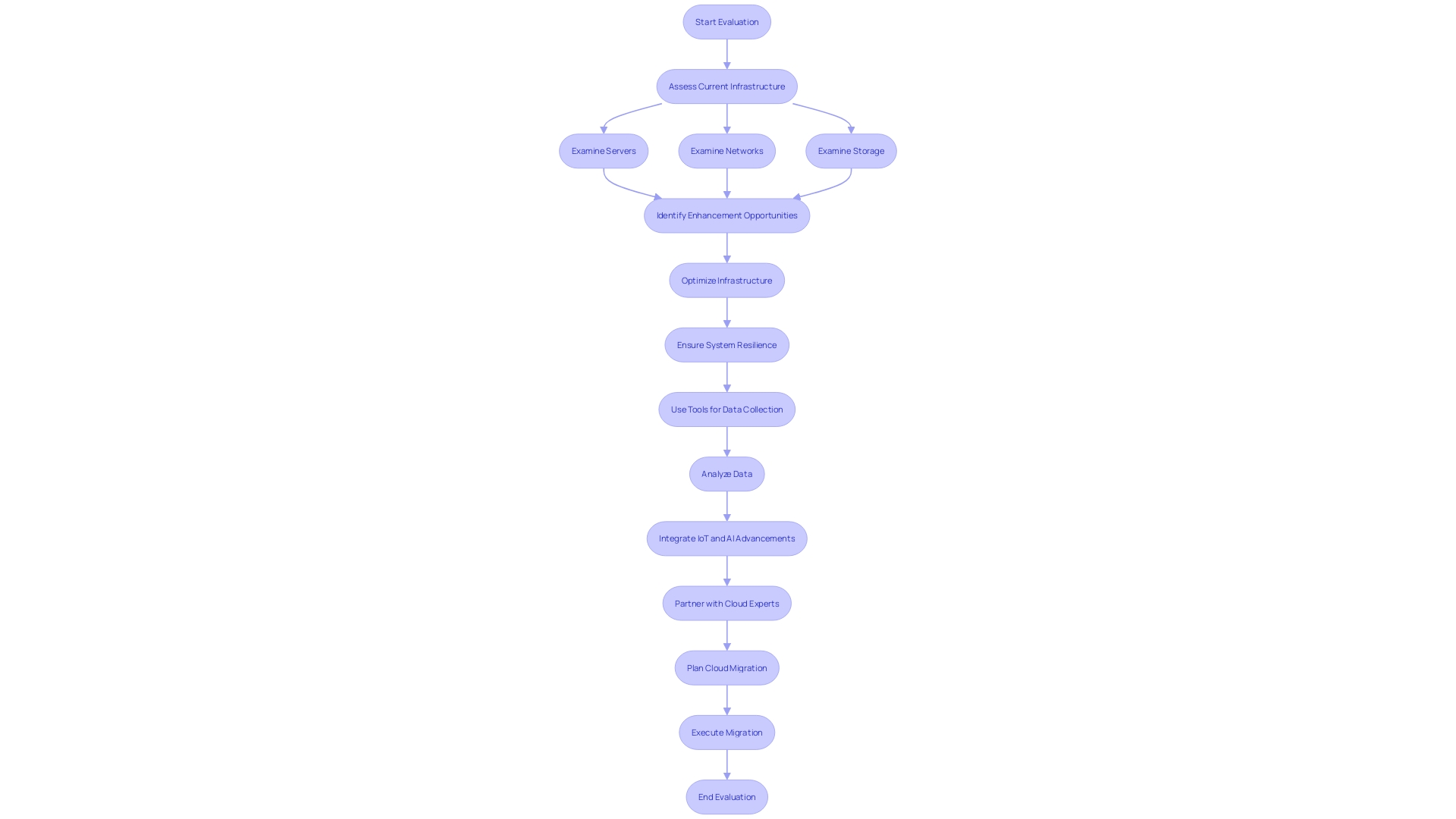Toggle visibility of Examine Servers branch
Viewport: 1456px width, 819px height.
click(x=603, y=150)
